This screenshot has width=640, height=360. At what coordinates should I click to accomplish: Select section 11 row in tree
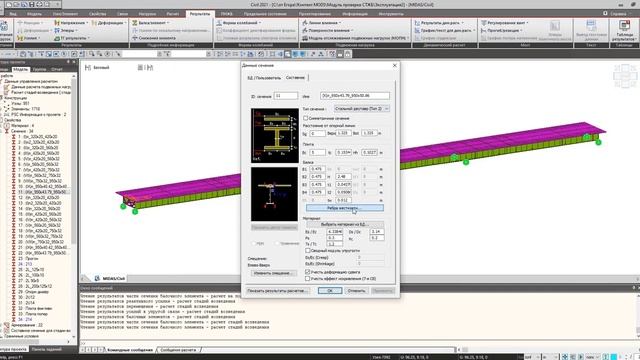(42, 192)
